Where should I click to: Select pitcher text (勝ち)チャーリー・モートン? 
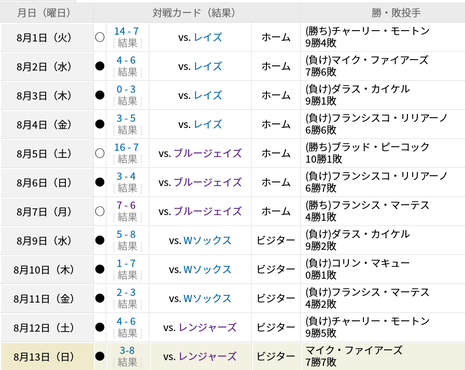pyautogui.click(x=368, y=31)
